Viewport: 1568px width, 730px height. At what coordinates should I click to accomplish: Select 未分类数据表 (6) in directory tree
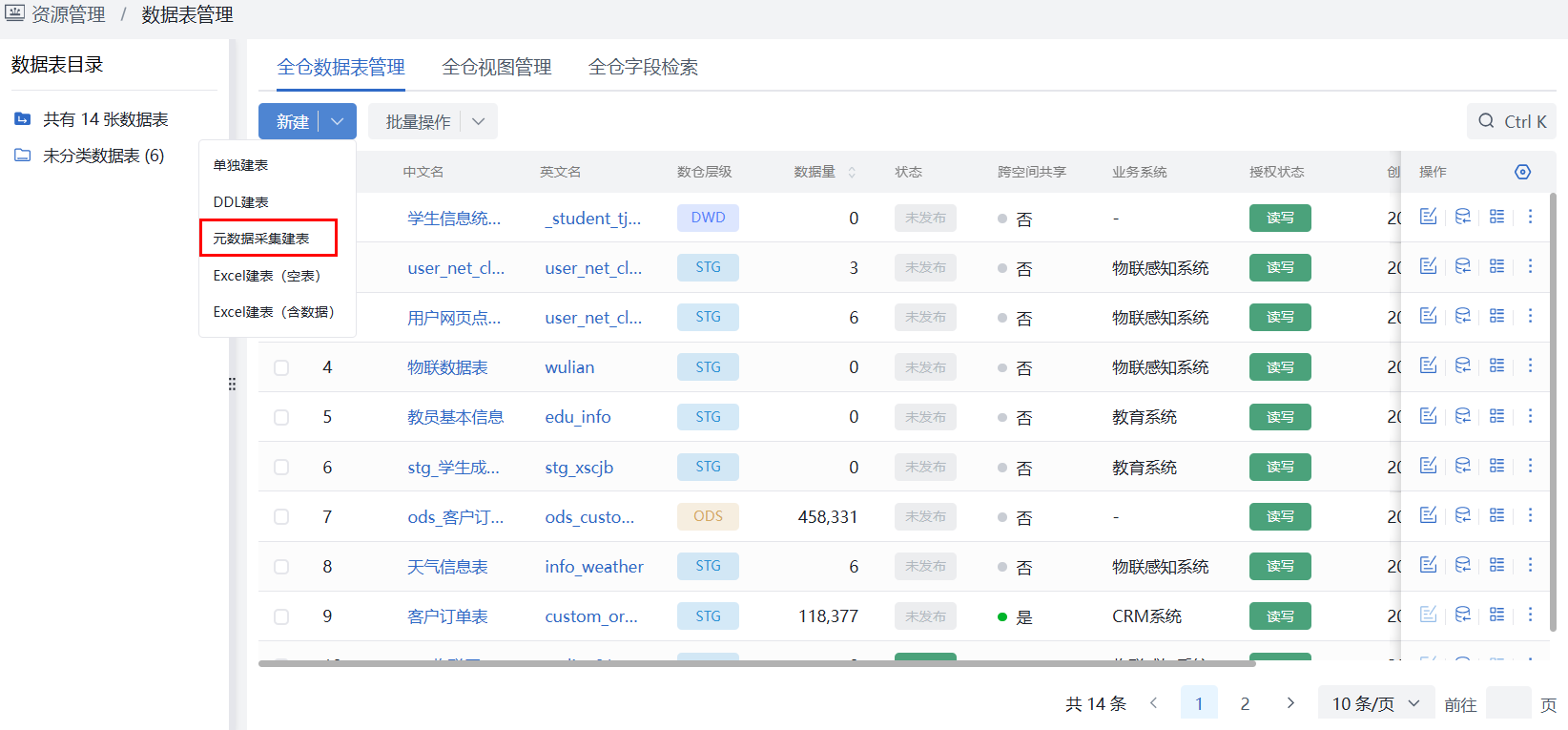pyautogui.click(x=103, y=156)
